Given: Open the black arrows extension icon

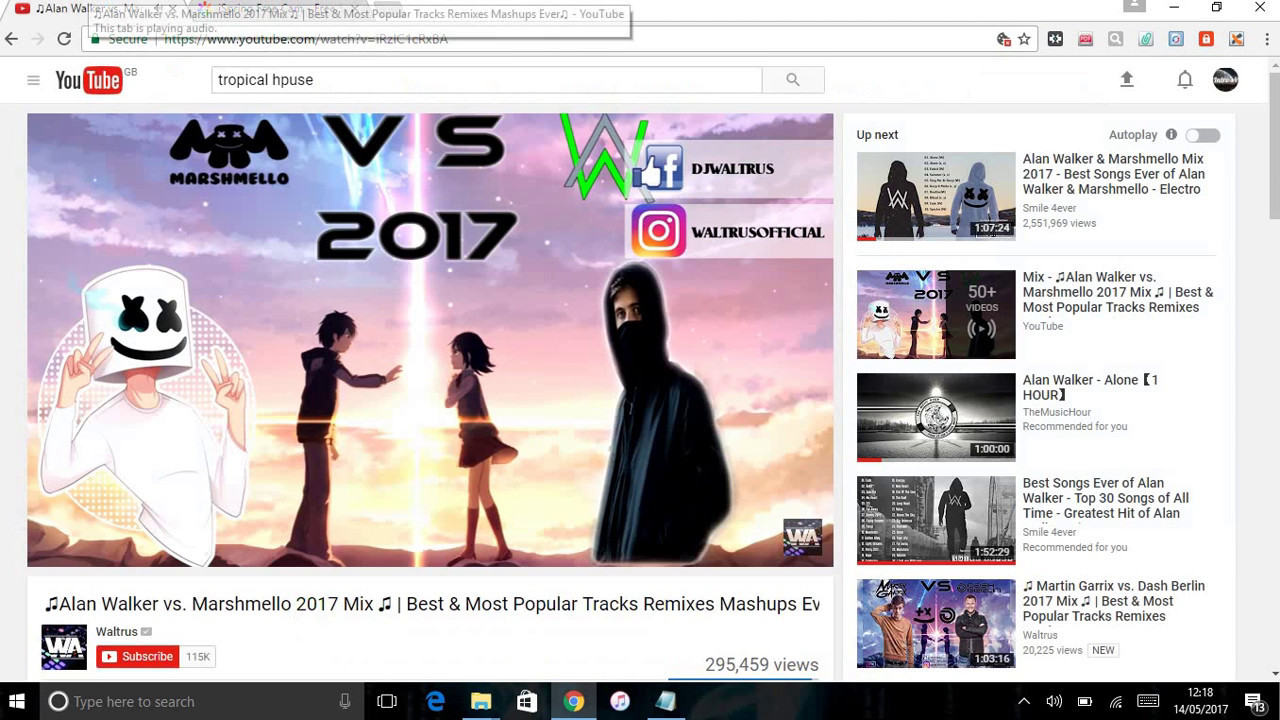Looking at the screenshot, I should tap(1055, 39).
